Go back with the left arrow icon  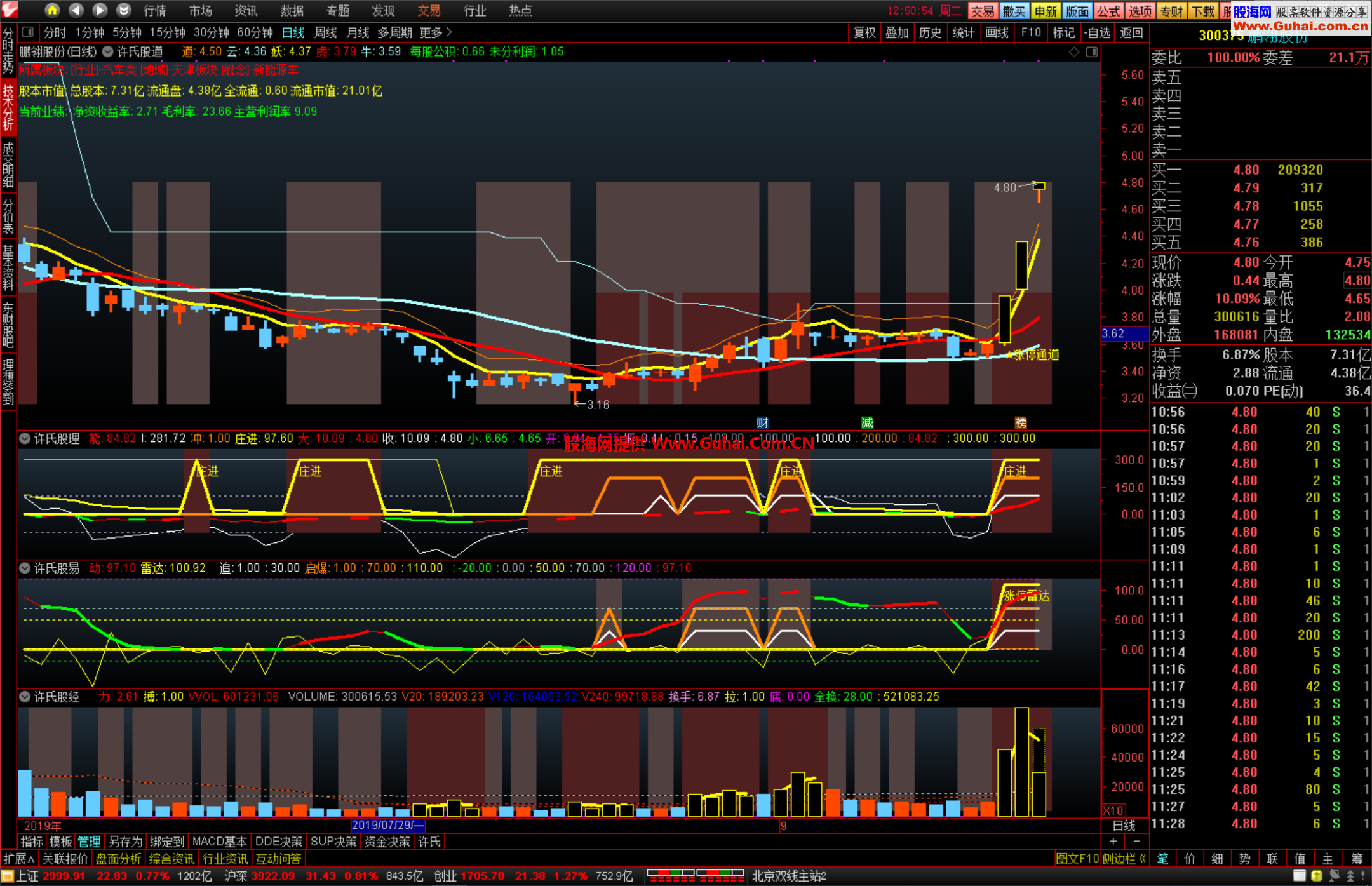(76, 10)
